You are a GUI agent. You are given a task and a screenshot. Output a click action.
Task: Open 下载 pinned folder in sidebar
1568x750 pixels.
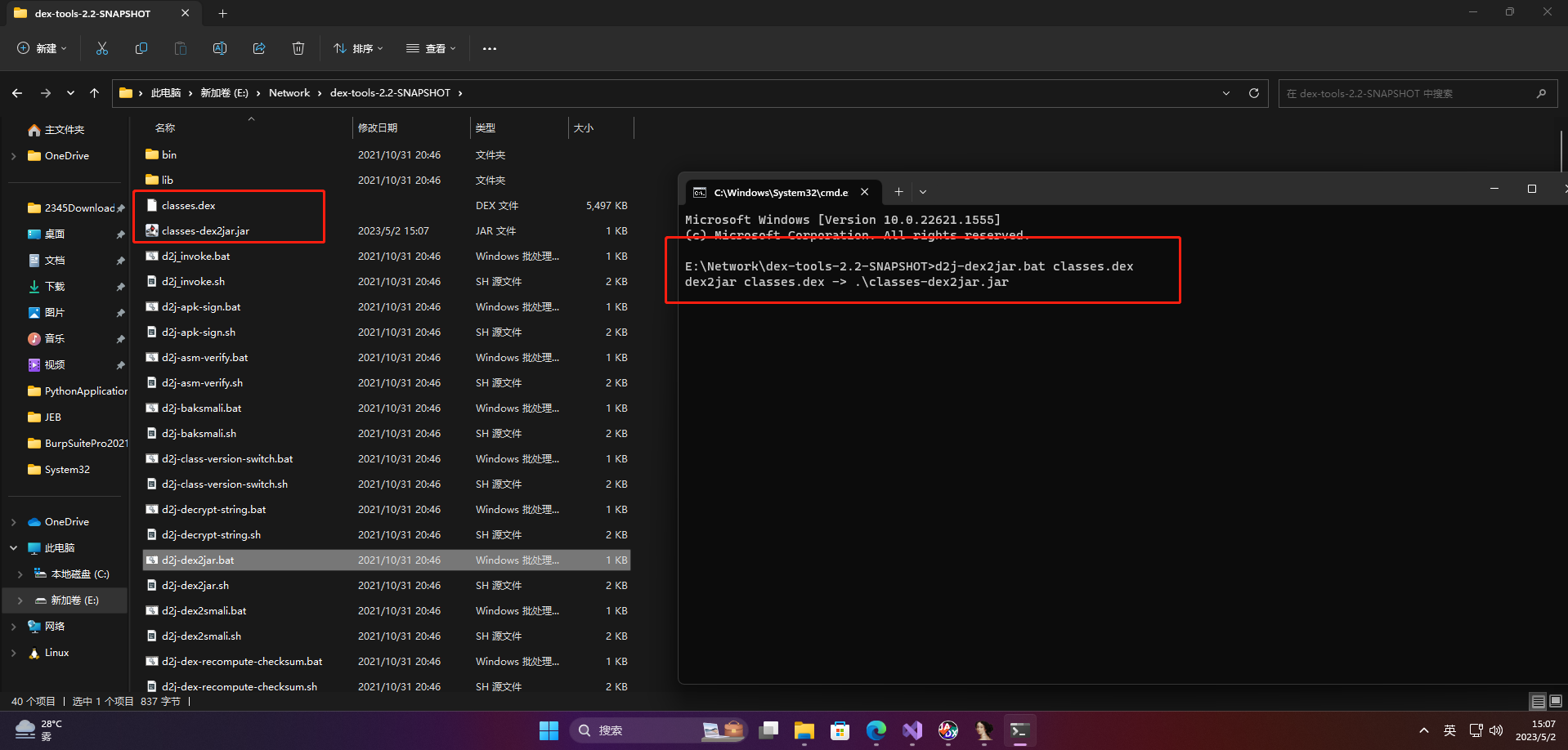pos(55,286)
